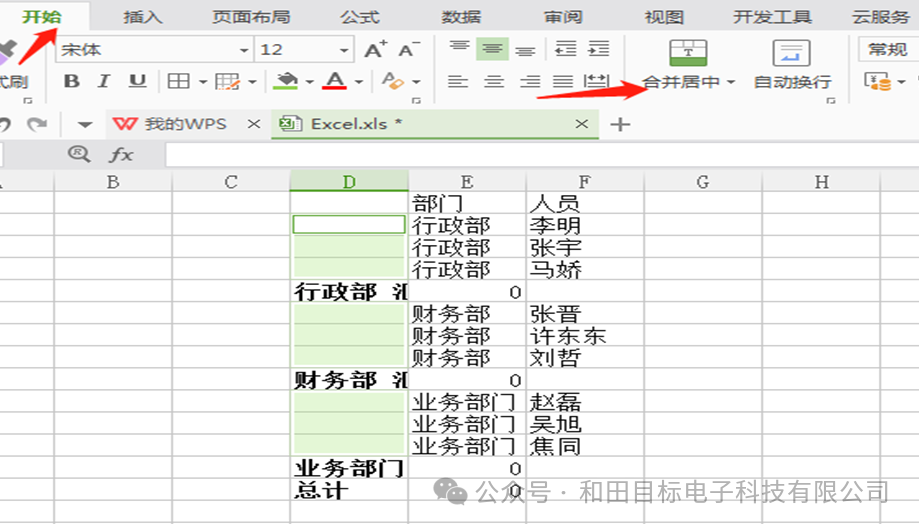Open the 开始 ribbon tab
This screenshot has height=529, width=919.
pyautogui.click(x=42, y=16)
